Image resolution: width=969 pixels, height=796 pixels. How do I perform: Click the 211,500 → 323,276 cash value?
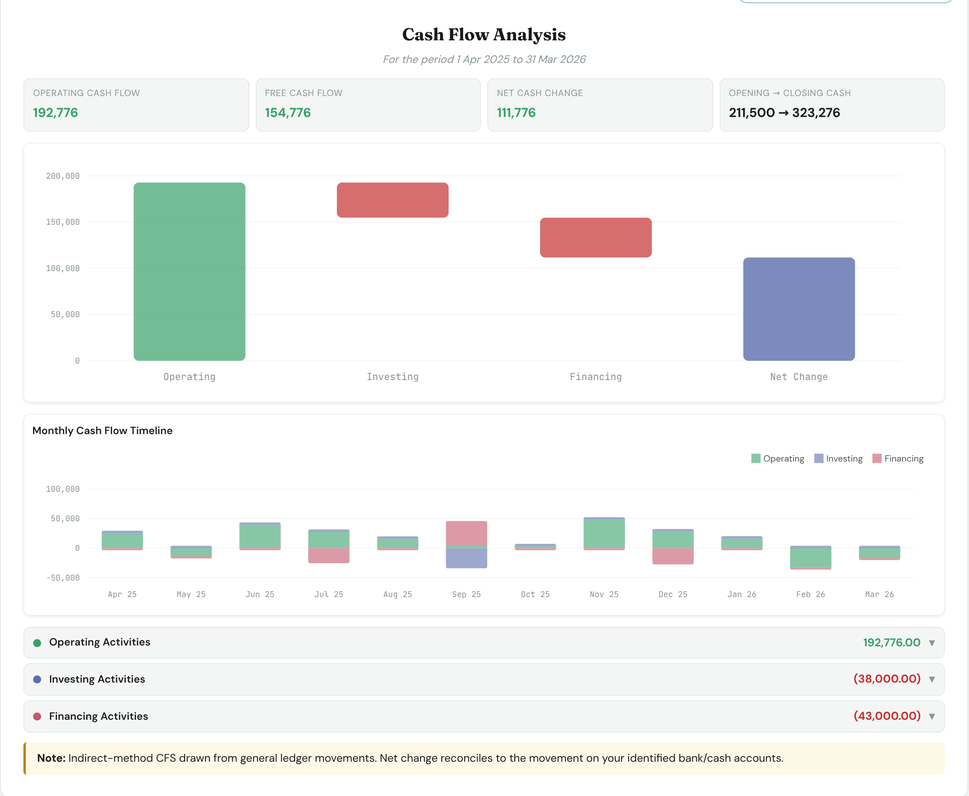tap(784, 112)
